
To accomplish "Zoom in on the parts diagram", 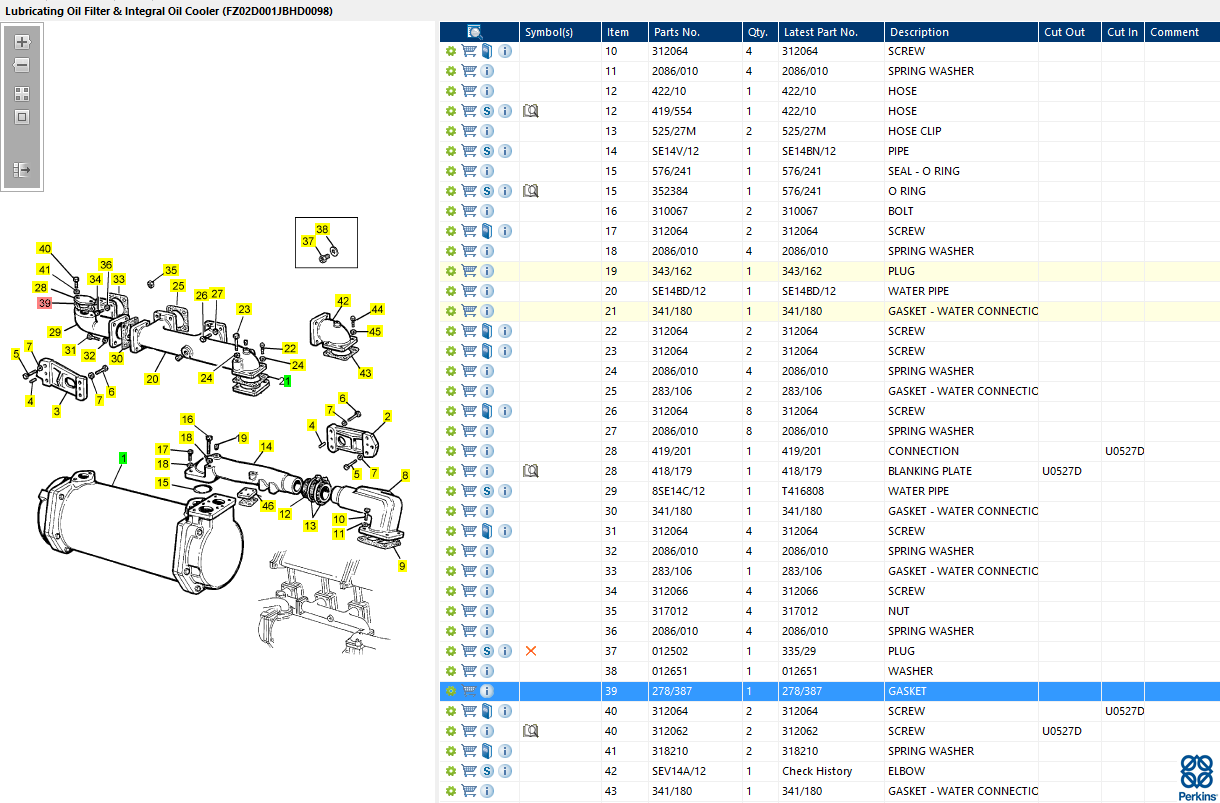I will click(x=22, y=42).
